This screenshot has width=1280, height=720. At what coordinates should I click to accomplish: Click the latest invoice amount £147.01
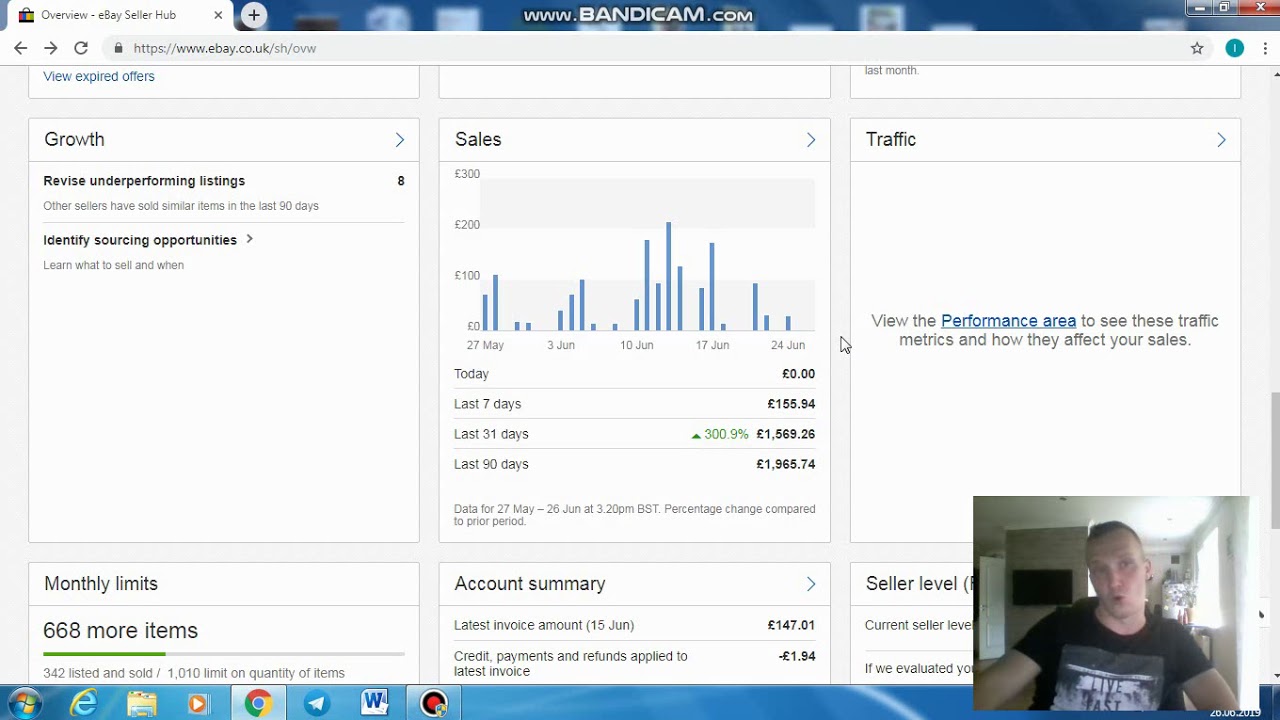click(x=791, y=625)
